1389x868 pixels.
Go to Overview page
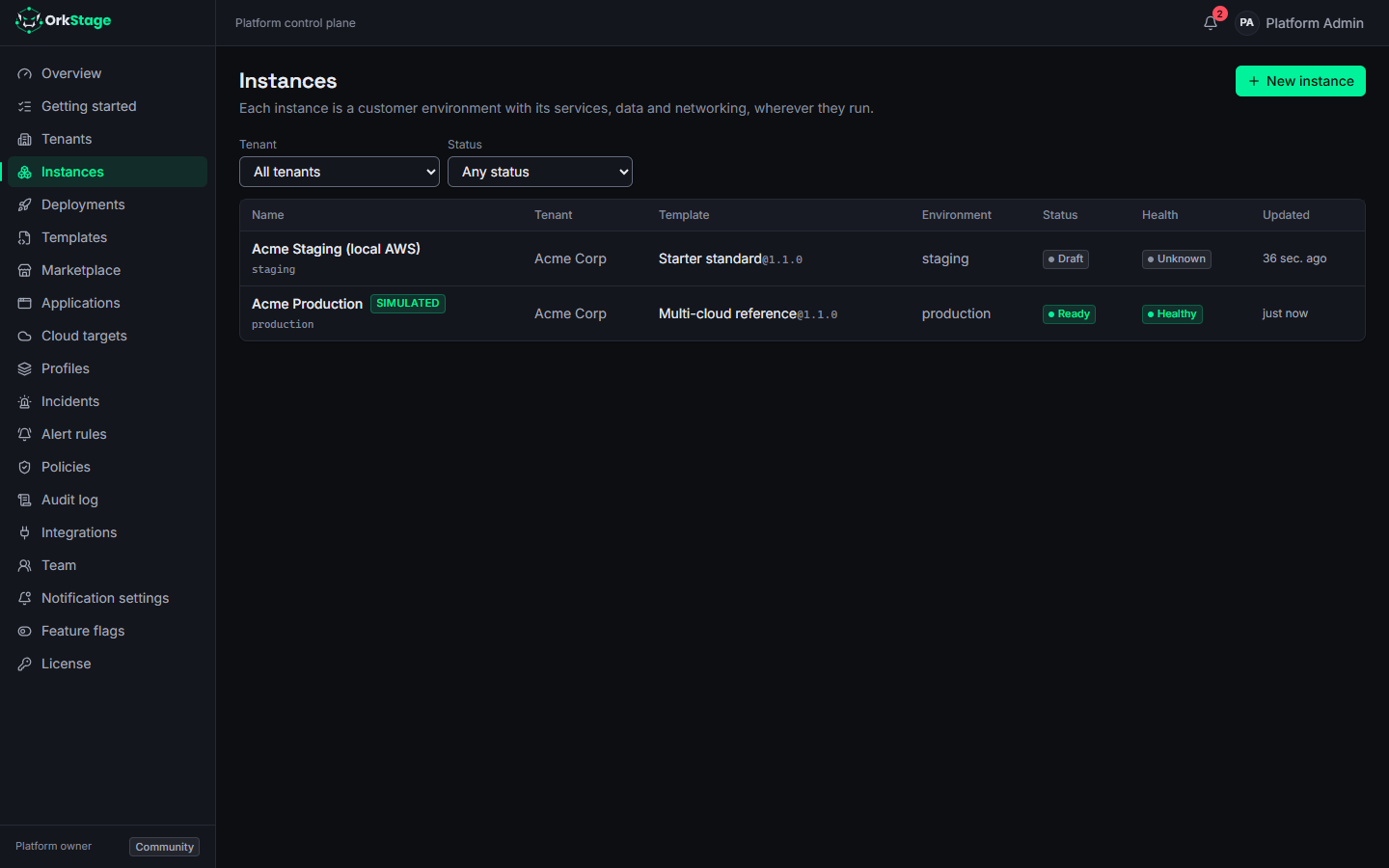pyautogui.click(x=107, y=73)
